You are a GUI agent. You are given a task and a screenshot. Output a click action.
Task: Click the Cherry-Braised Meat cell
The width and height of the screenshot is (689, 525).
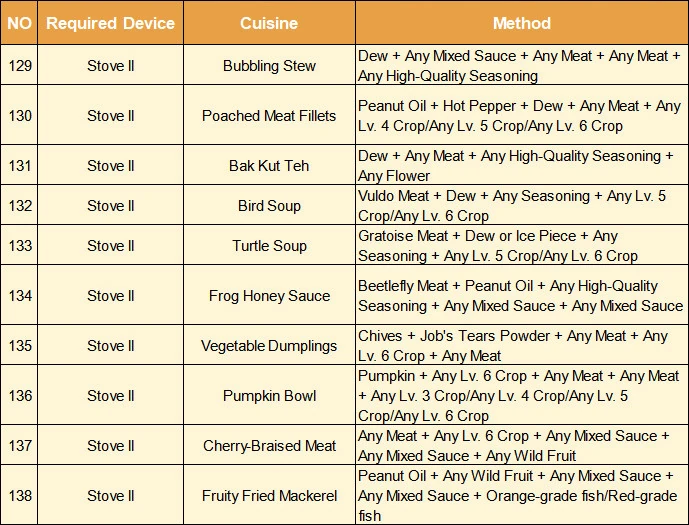[x=269, y=446]
